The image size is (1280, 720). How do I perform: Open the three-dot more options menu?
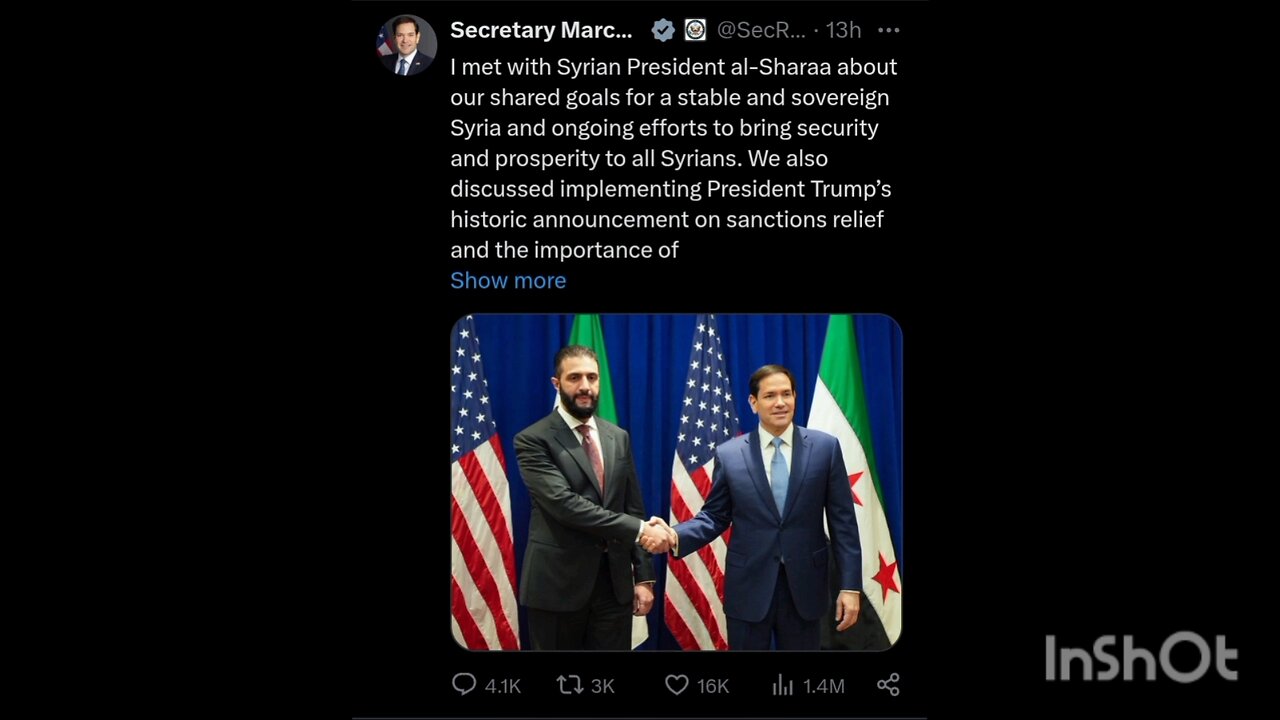point(888,30)
